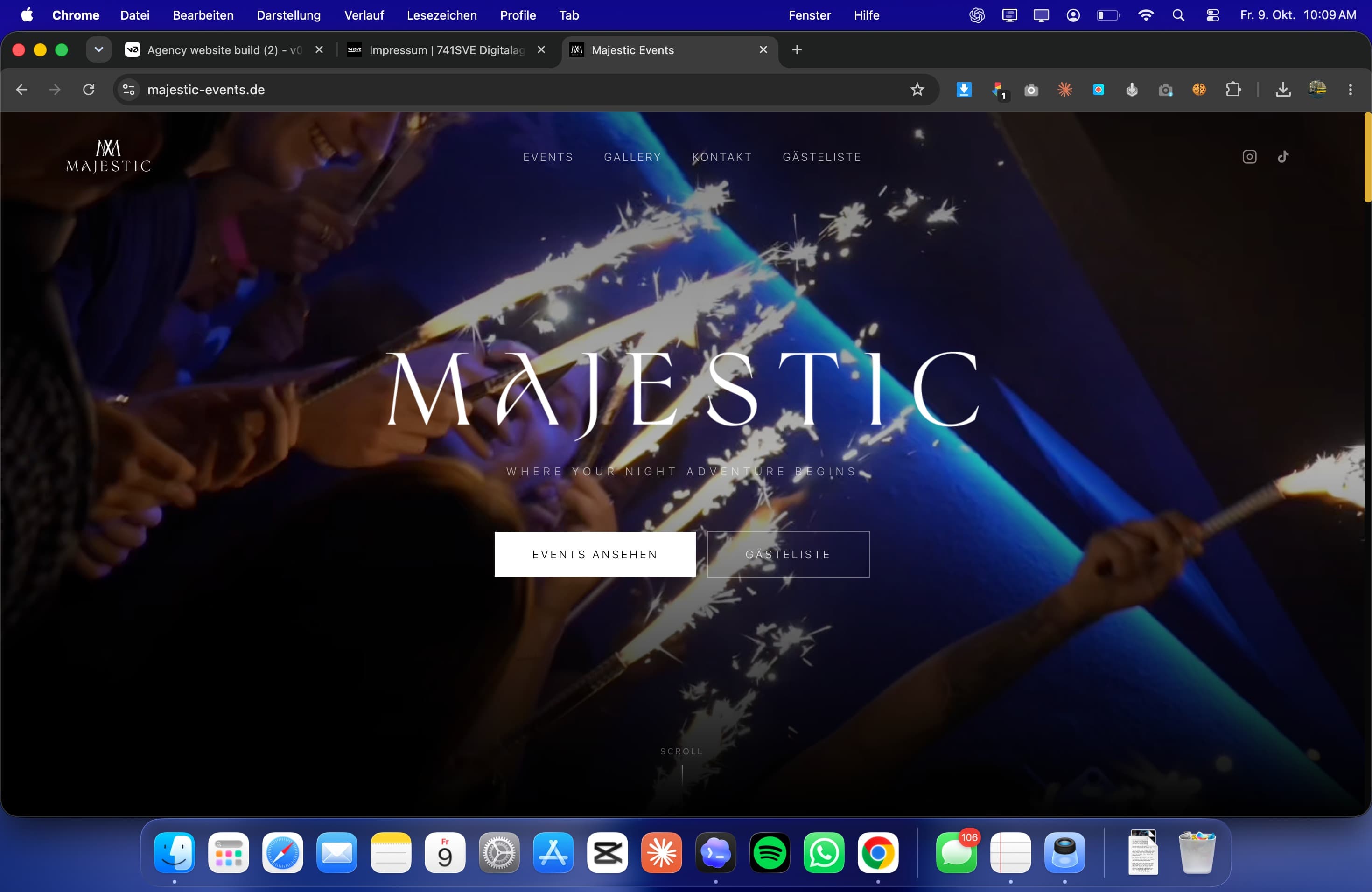Click the blue square record extension icon
The width and height of the screenshot is (1372, 892).
[1098, 89]
